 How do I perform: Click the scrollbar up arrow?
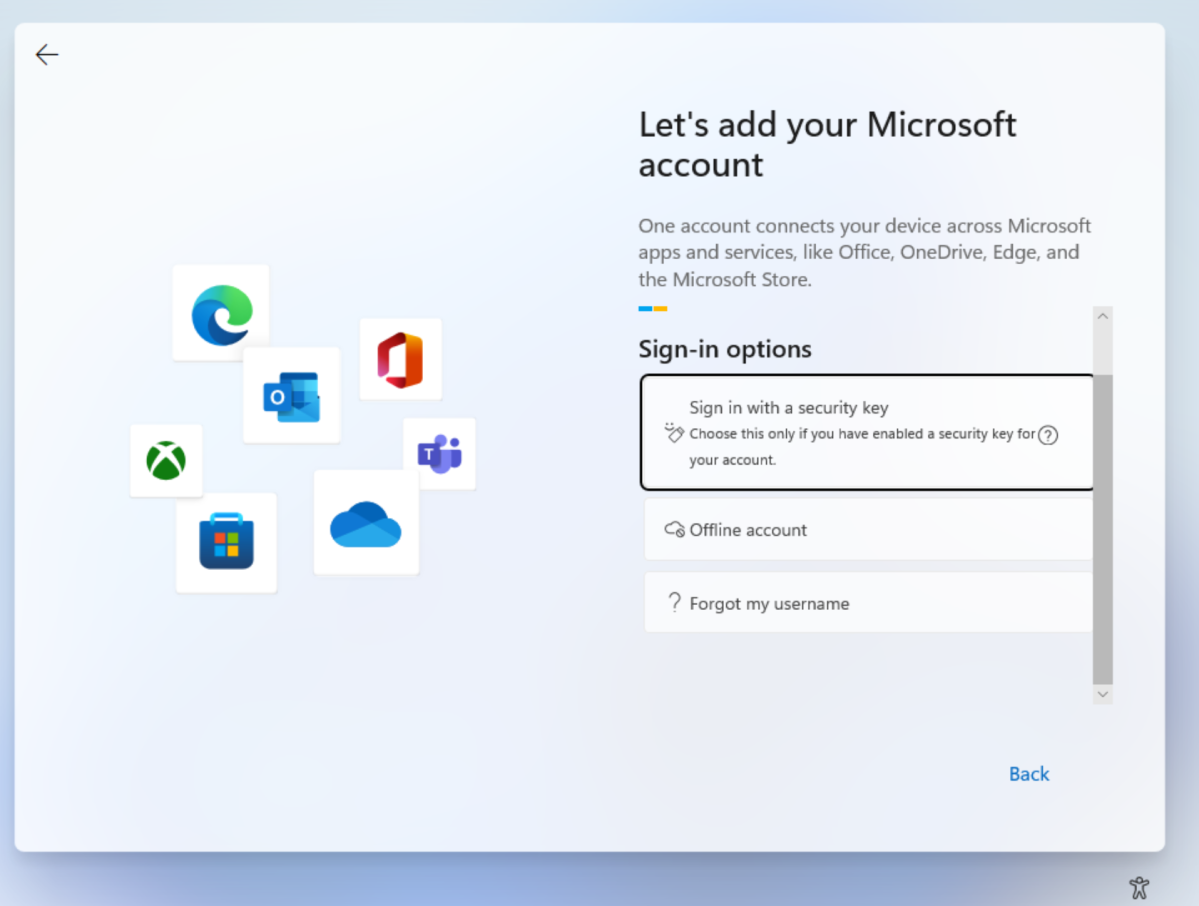click(1103, 316)
